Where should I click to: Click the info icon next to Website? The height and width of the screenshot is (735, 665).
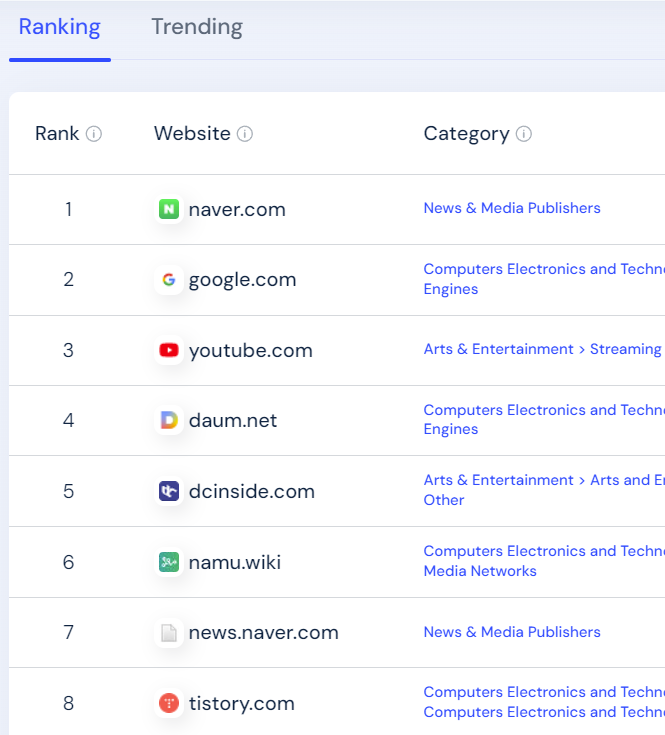(x=245, y=134)
